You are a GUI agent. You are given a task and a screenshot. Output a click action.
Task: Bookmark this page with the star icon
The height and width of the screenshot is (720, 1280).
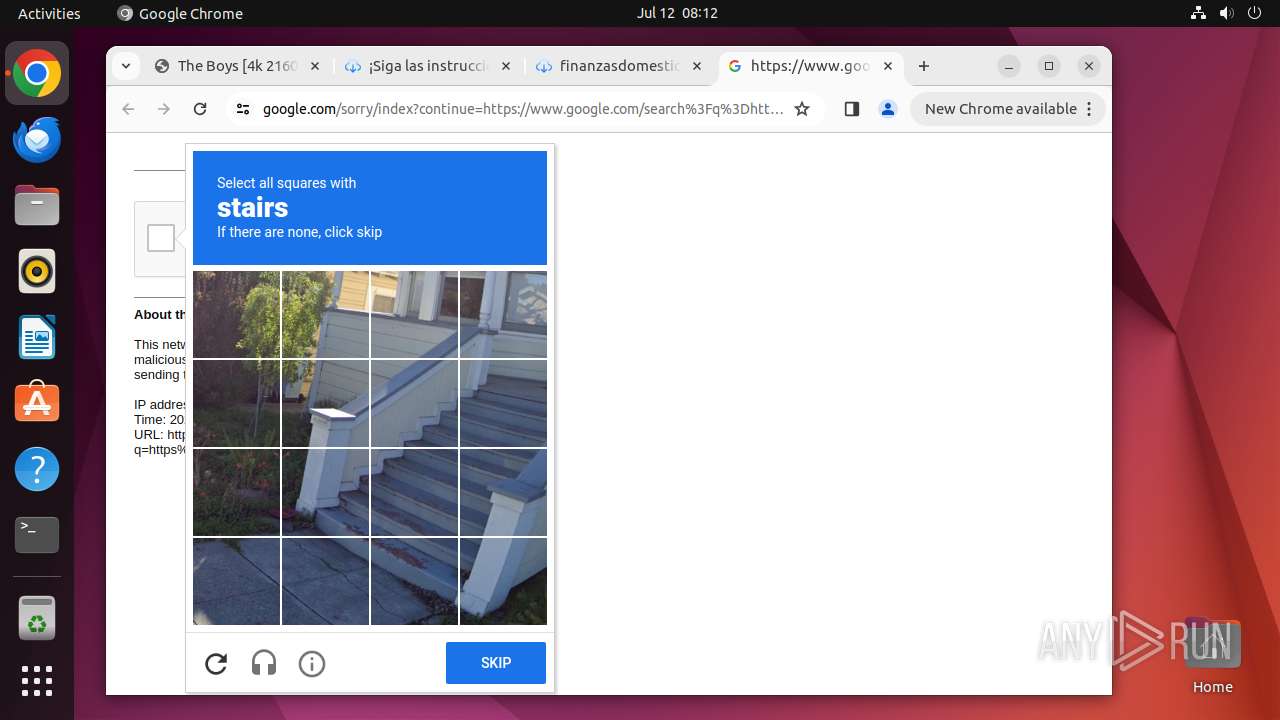point(802,109)
